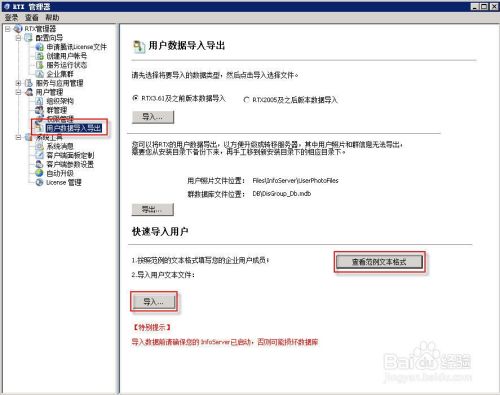The width and height of the screenshot is (500, 395).
Task: Click the RTX title bar app icon
Action: pos(7,6)
